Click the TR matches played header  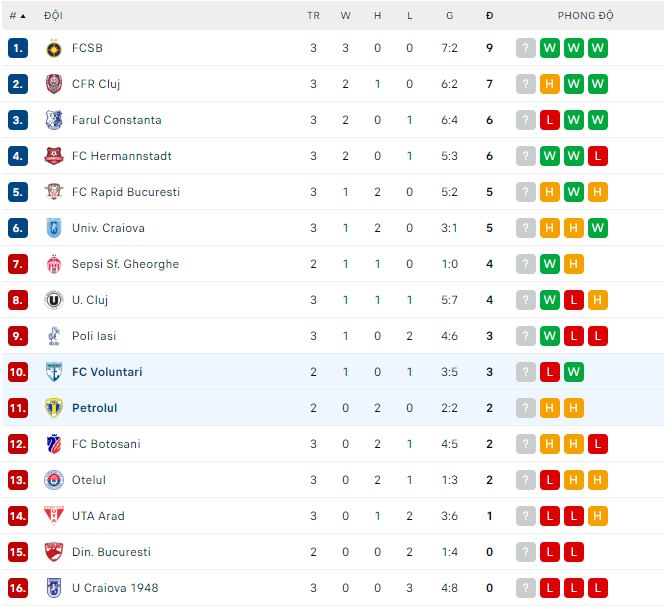(x=313, y=16)
